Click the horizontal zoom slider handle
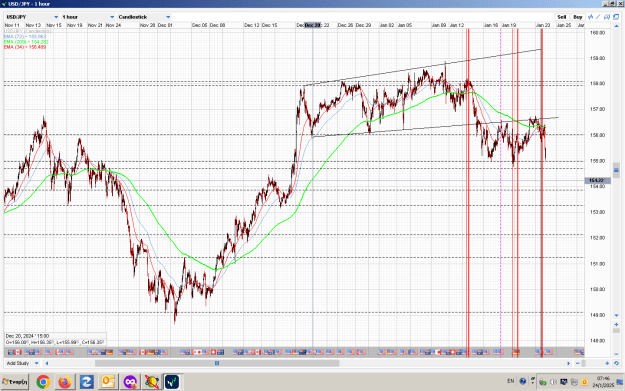The image size is (625, 391). 584,363
